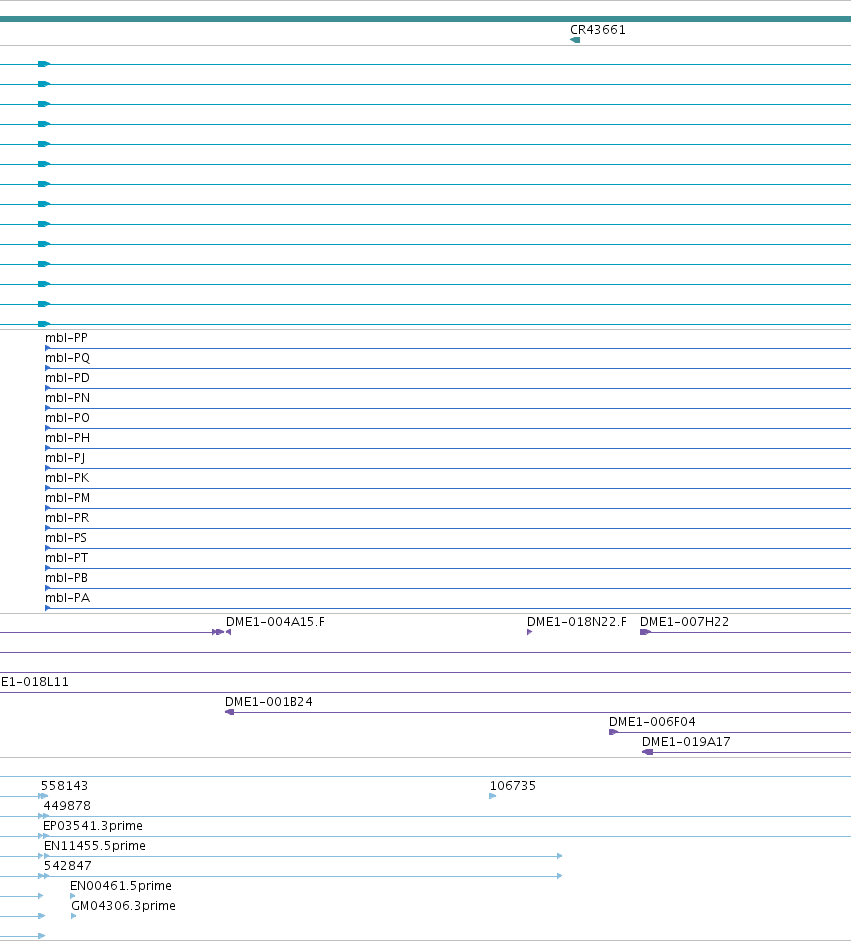The image size is (851, 941).
Task: Click the 106735 feature label
Action: pos(513,786)
